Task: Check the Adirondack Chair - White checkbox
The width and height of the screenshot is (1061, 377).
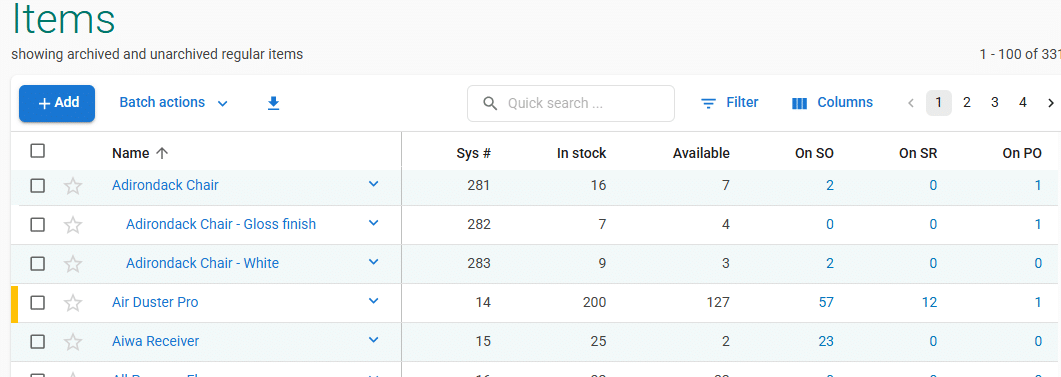Action: [x=38, y=263]
